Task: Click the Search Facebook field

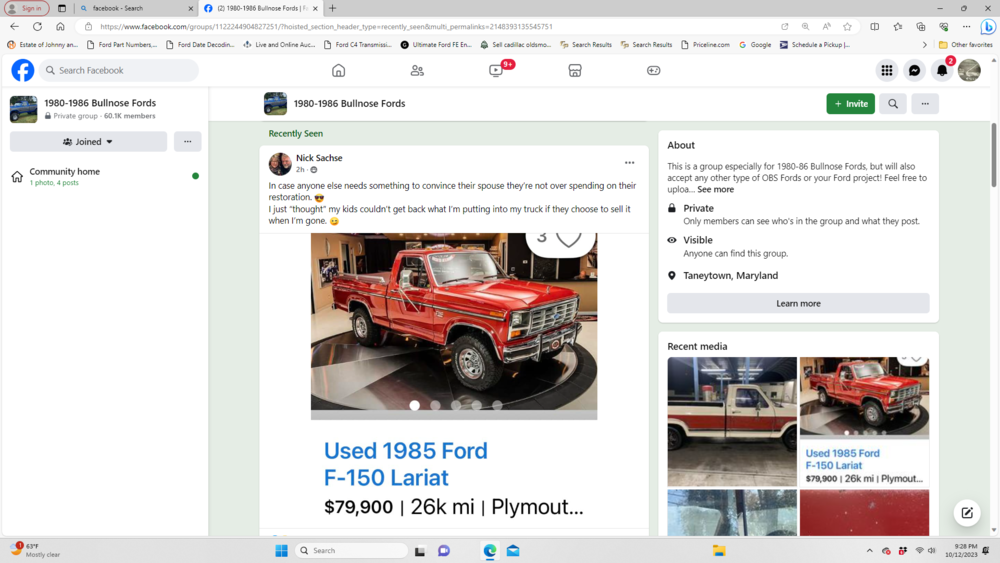Action: 119,70
